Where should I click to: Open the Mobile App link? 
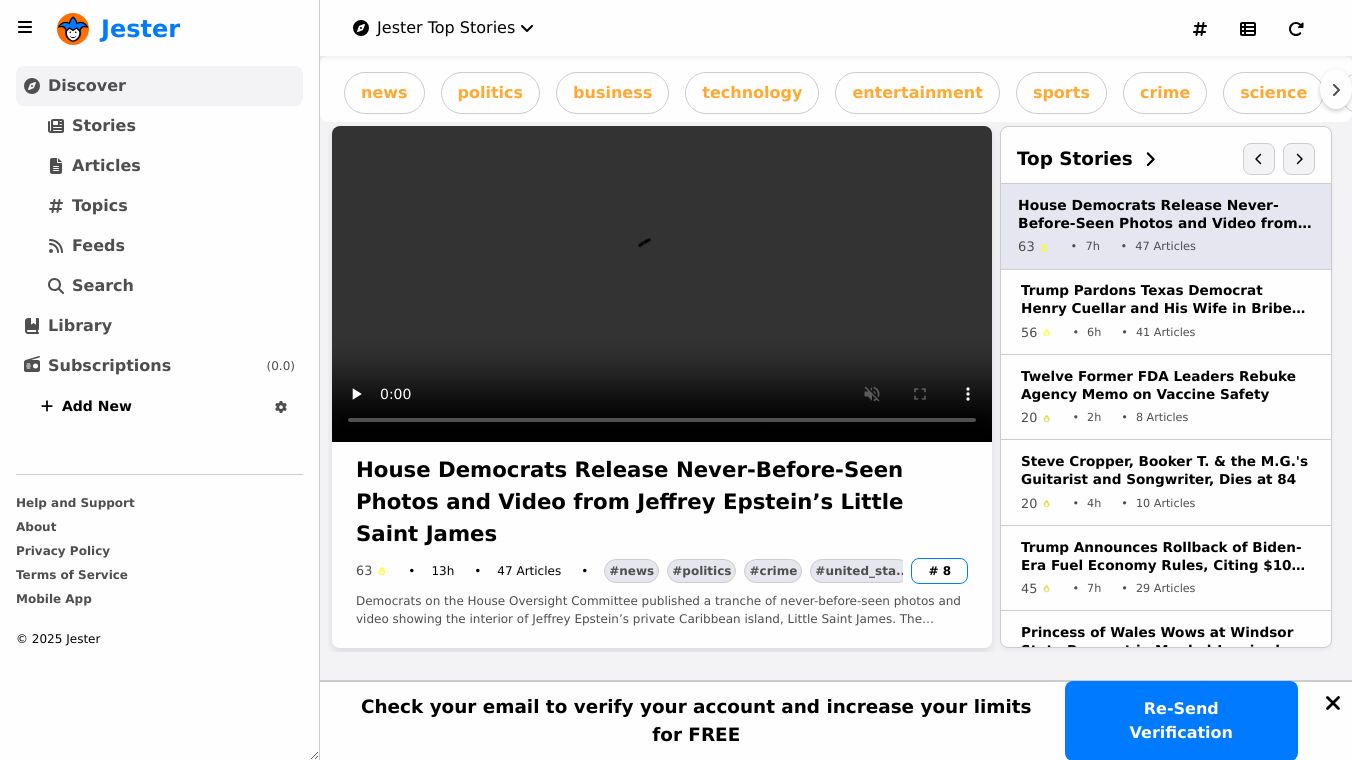[x=54, y=599]
